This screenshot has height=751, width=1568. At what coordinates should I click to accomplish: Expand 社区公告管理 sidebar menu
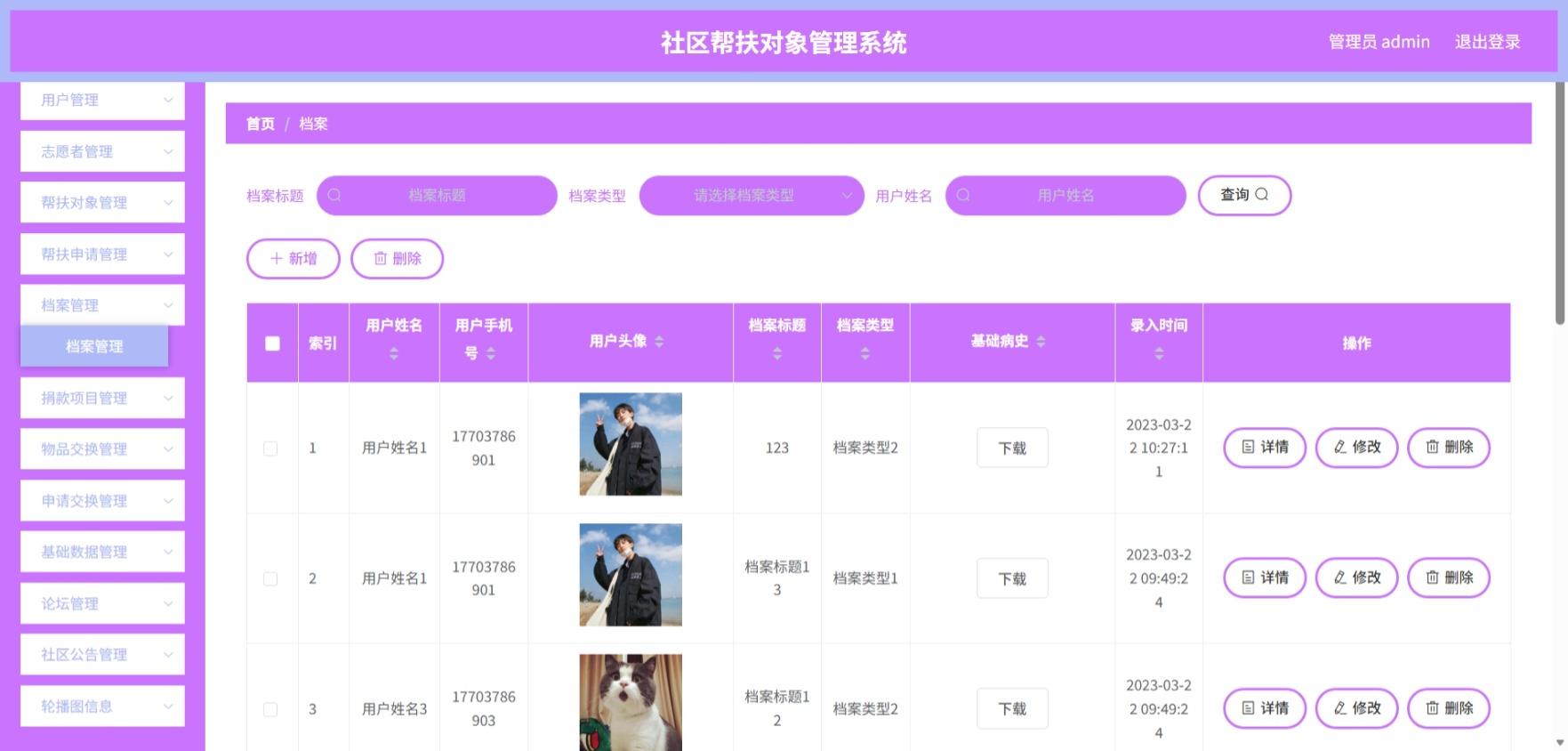(x=102, y=654)
